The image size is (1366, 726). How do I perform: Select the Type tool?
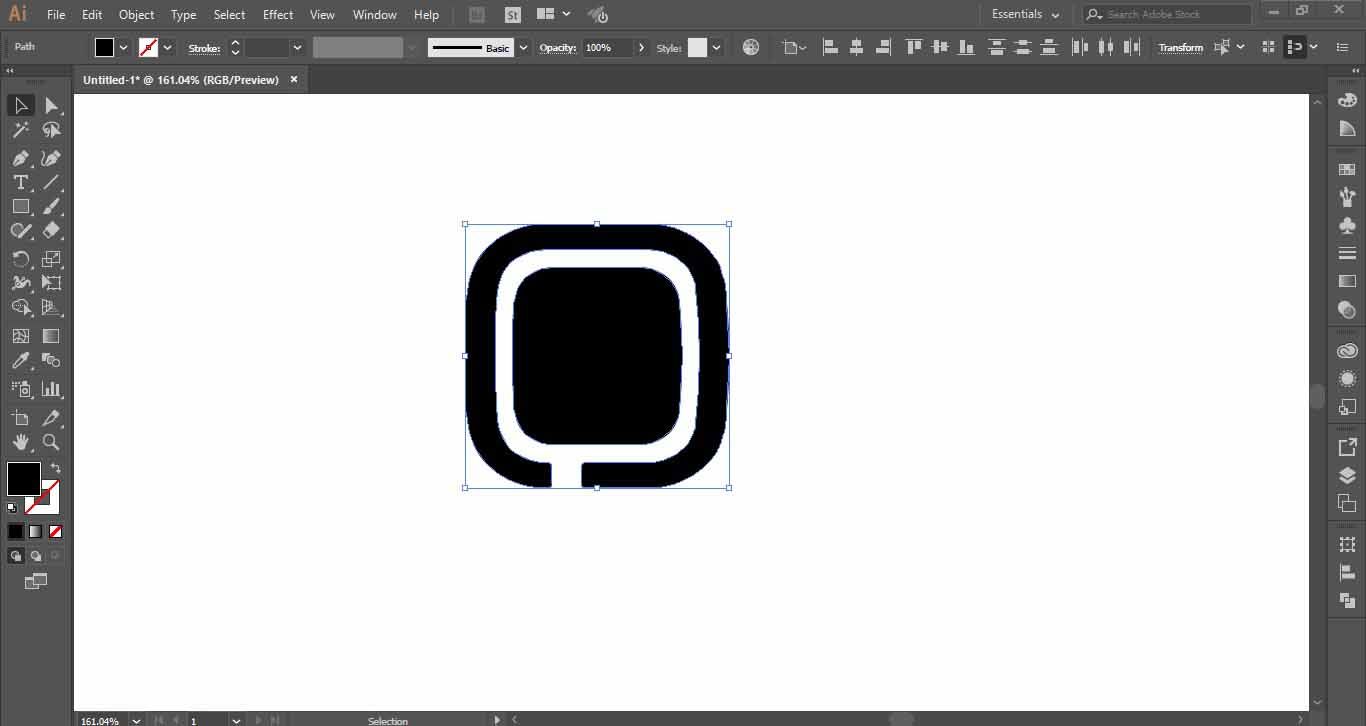20,182
